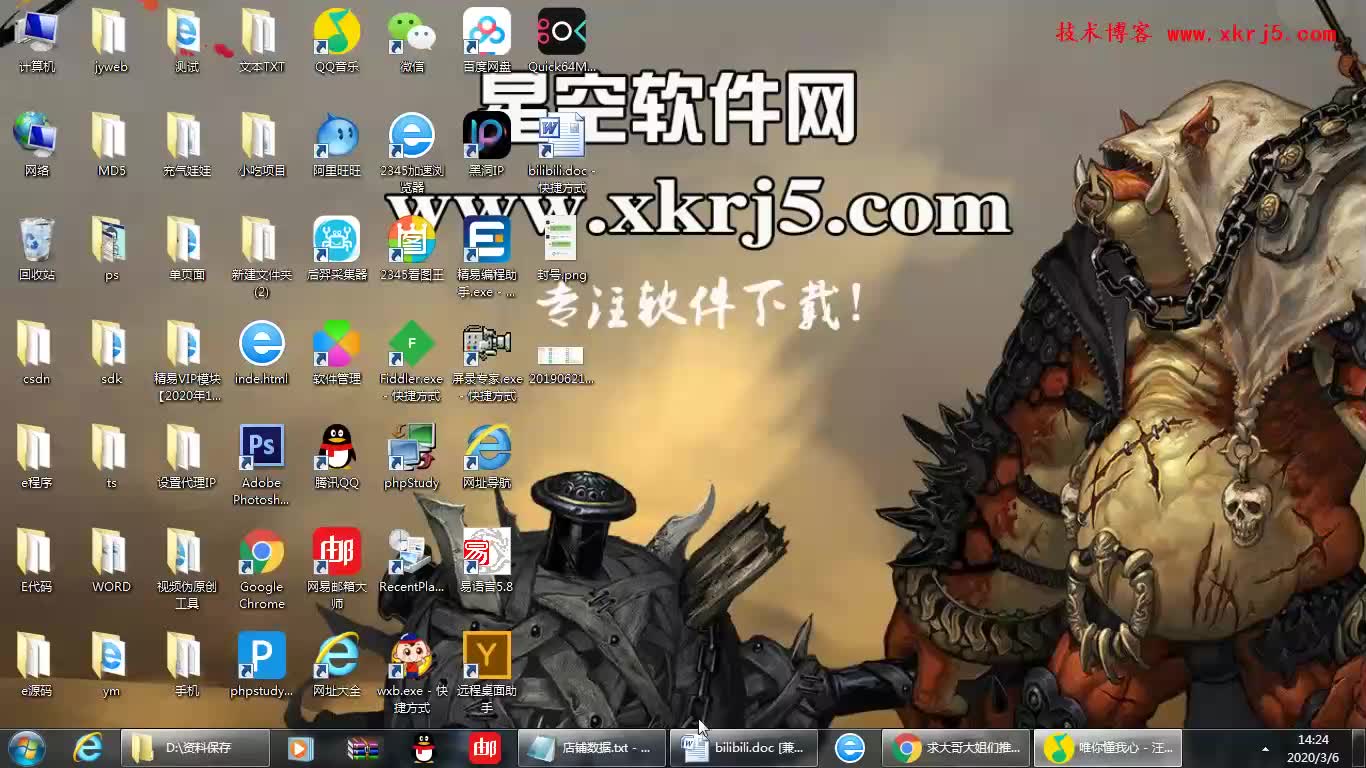This screenshot has height=768, width=1366.
Task: Open the 网易邮箱大师 desktop shortcut
Action: pos(337,569)
